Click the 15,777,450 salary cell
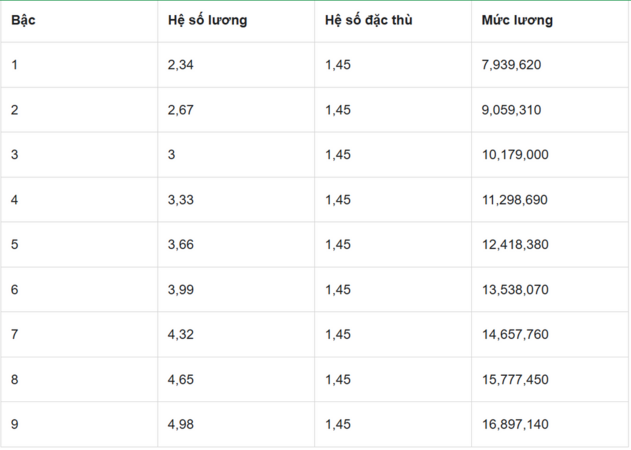The width and height of the screenshot is (631, 450). (x=515, y=379)
